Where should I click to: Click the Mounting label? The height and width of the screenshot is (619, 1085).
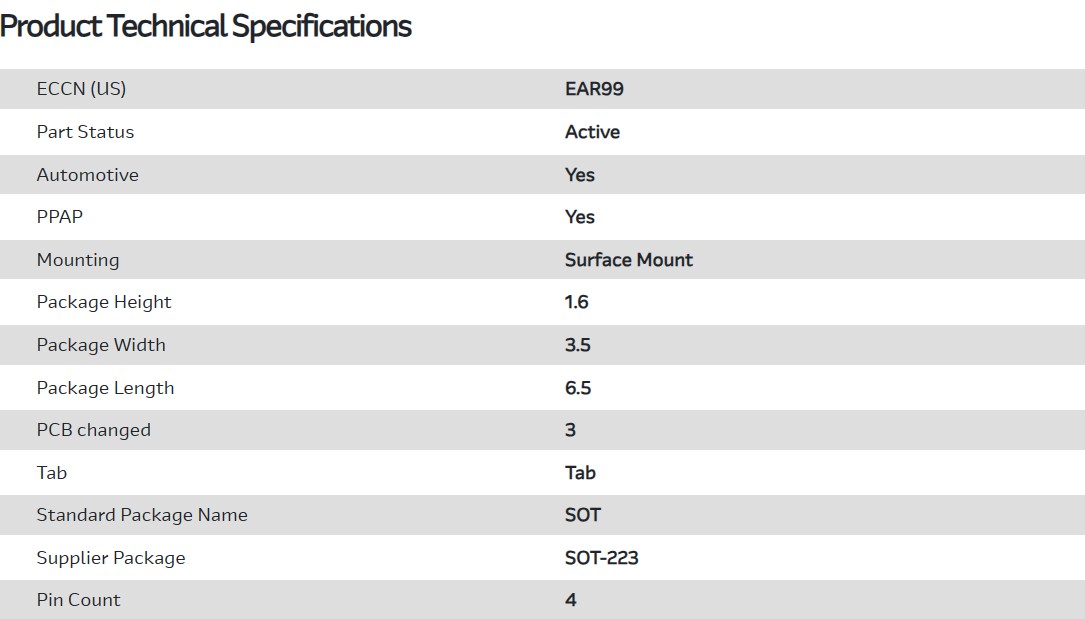click(x=77, y=260)
